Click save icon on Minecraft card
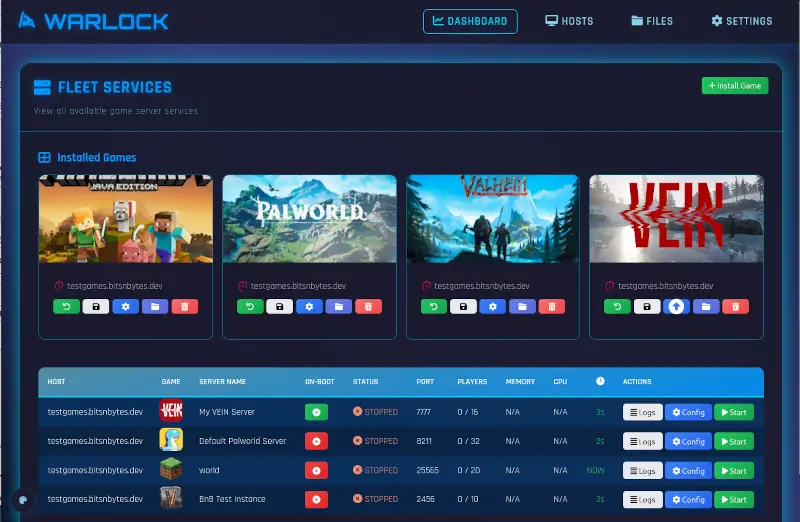Screen dimensions: 800x522 [96, 307]
